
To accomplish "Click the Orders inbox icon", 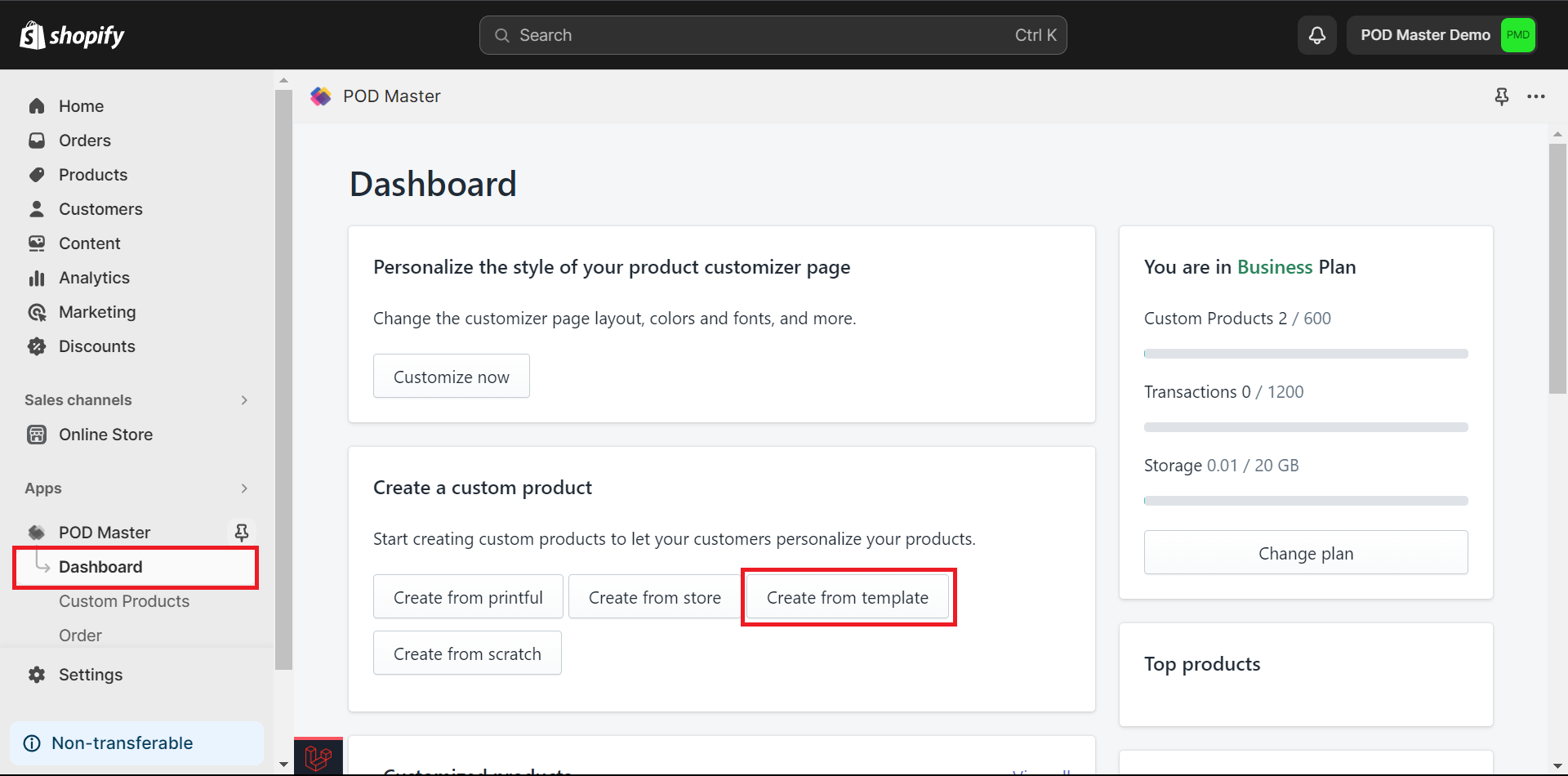I will [37, 140].
